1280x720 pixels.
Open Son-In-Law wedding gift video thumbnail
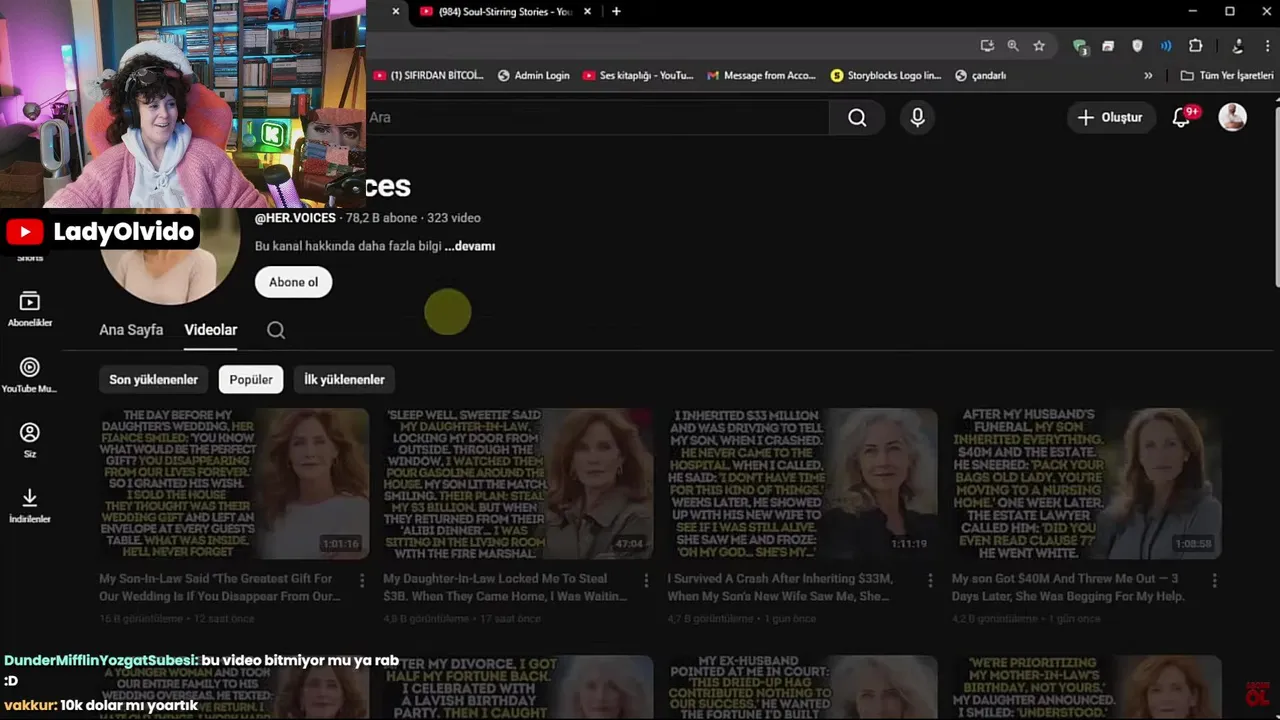tap(234, 484)
